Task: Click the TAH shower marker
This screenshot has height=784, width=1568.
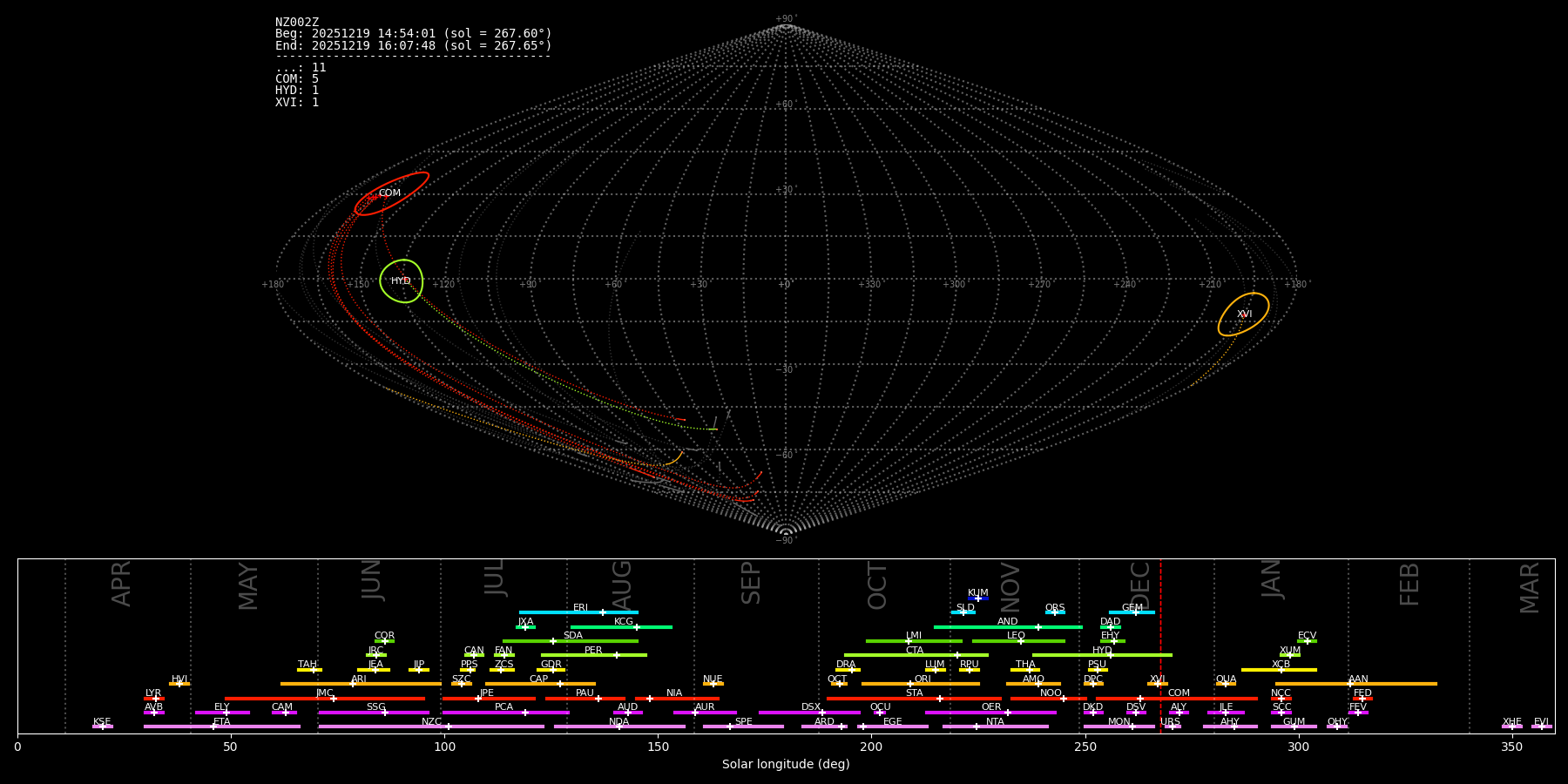Action: (314, 670)
